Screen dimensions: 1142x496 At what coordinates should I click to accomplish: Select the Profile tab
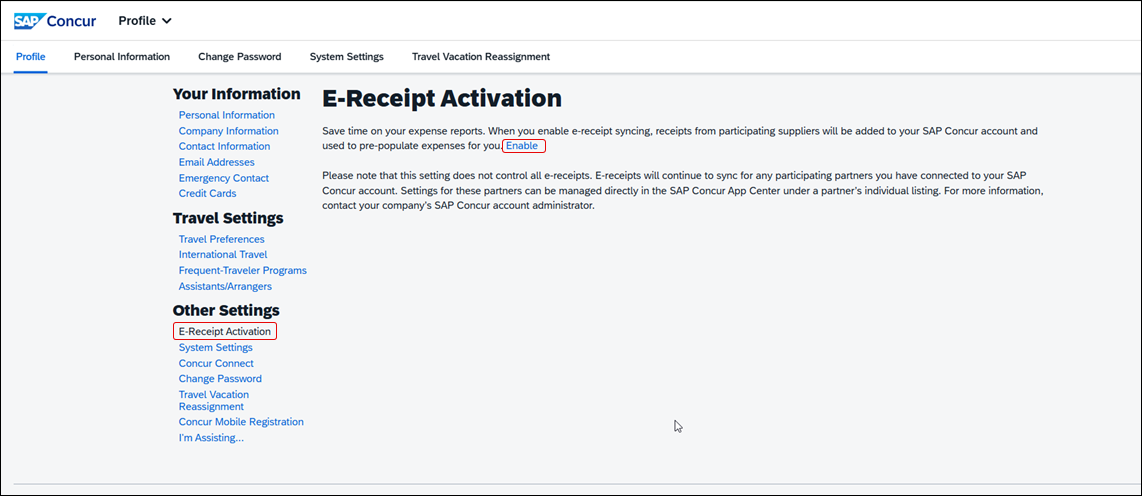(x=31, y=56)
